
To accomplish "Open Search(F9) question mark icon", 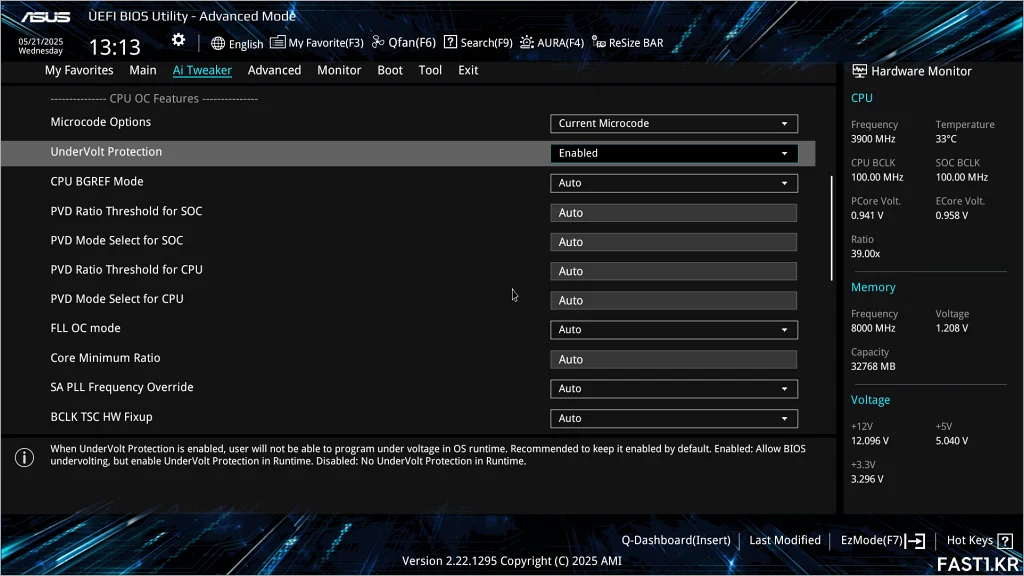I will tap(450, 42).
